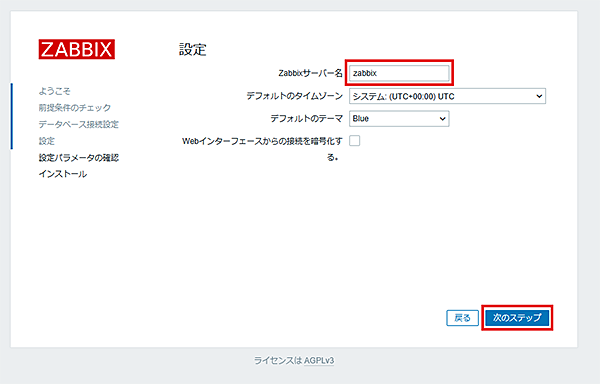Focus the Zabbixサーバー名 input field
Screen dimensions: 600x384
399,73
